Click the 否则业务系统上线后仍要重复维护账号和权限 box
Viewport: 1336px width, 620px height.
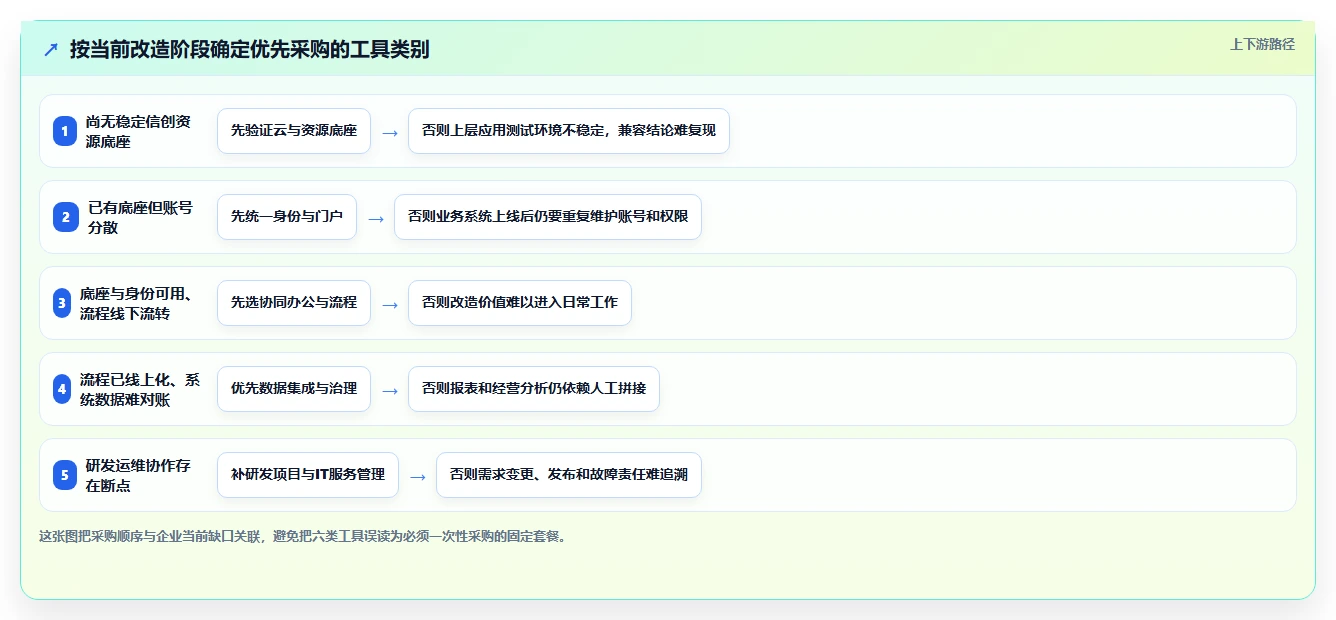[x=548, y=217]
